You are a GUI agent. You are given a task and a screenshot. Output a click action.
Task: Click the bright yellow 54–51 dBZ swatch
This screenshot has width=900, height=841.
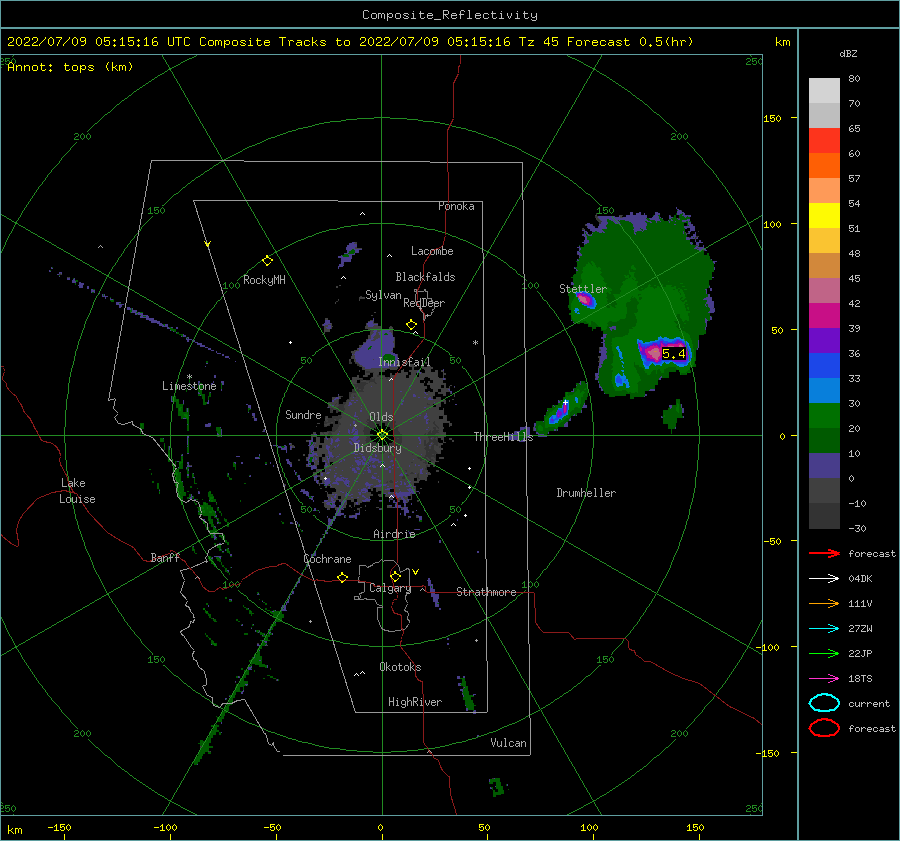point(824,215)
